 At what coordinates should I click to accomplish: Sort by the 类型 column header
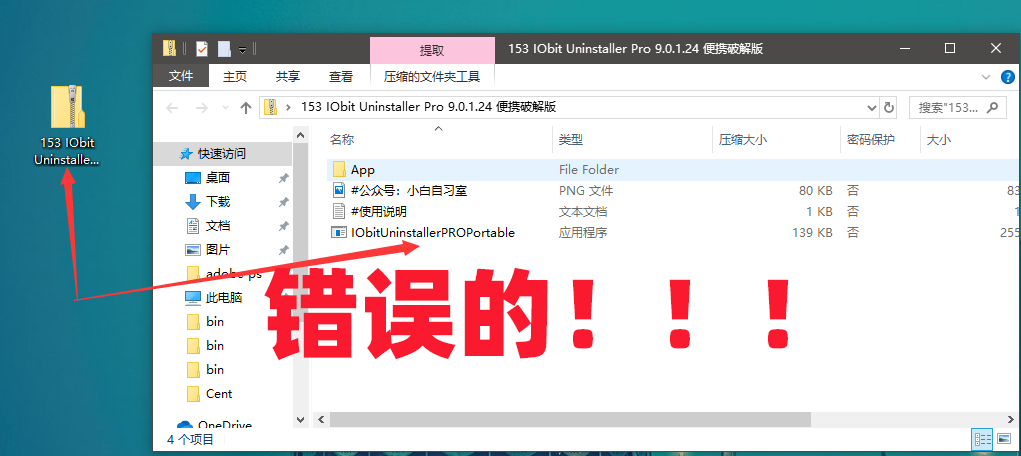click(570, 139)
